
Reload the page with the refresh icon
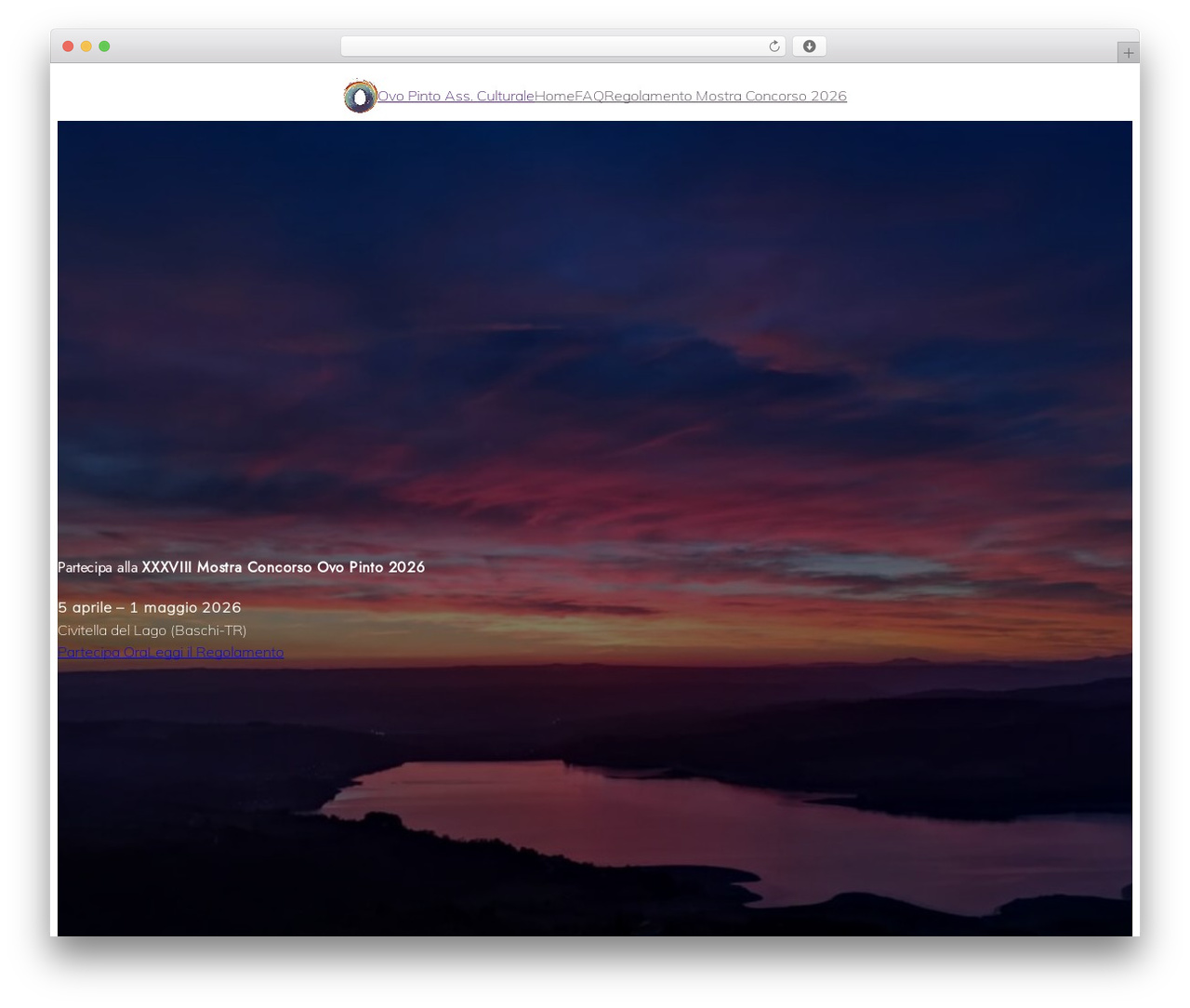[773, 46]
